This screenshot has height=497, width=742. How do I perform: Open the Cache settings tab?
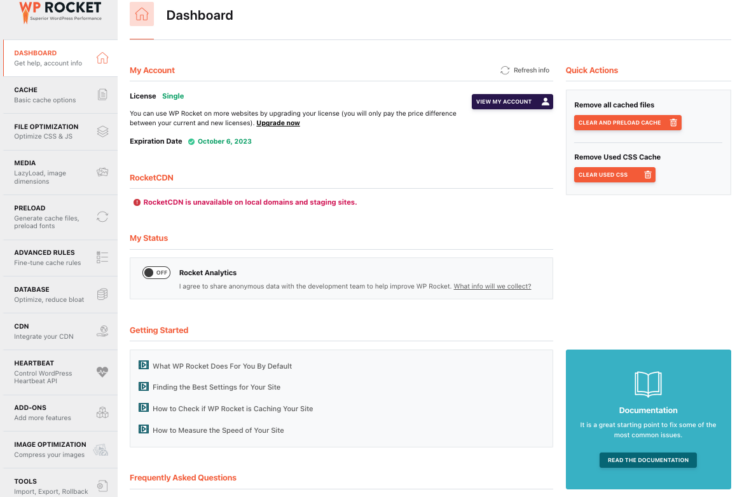(x=60, y=95)
